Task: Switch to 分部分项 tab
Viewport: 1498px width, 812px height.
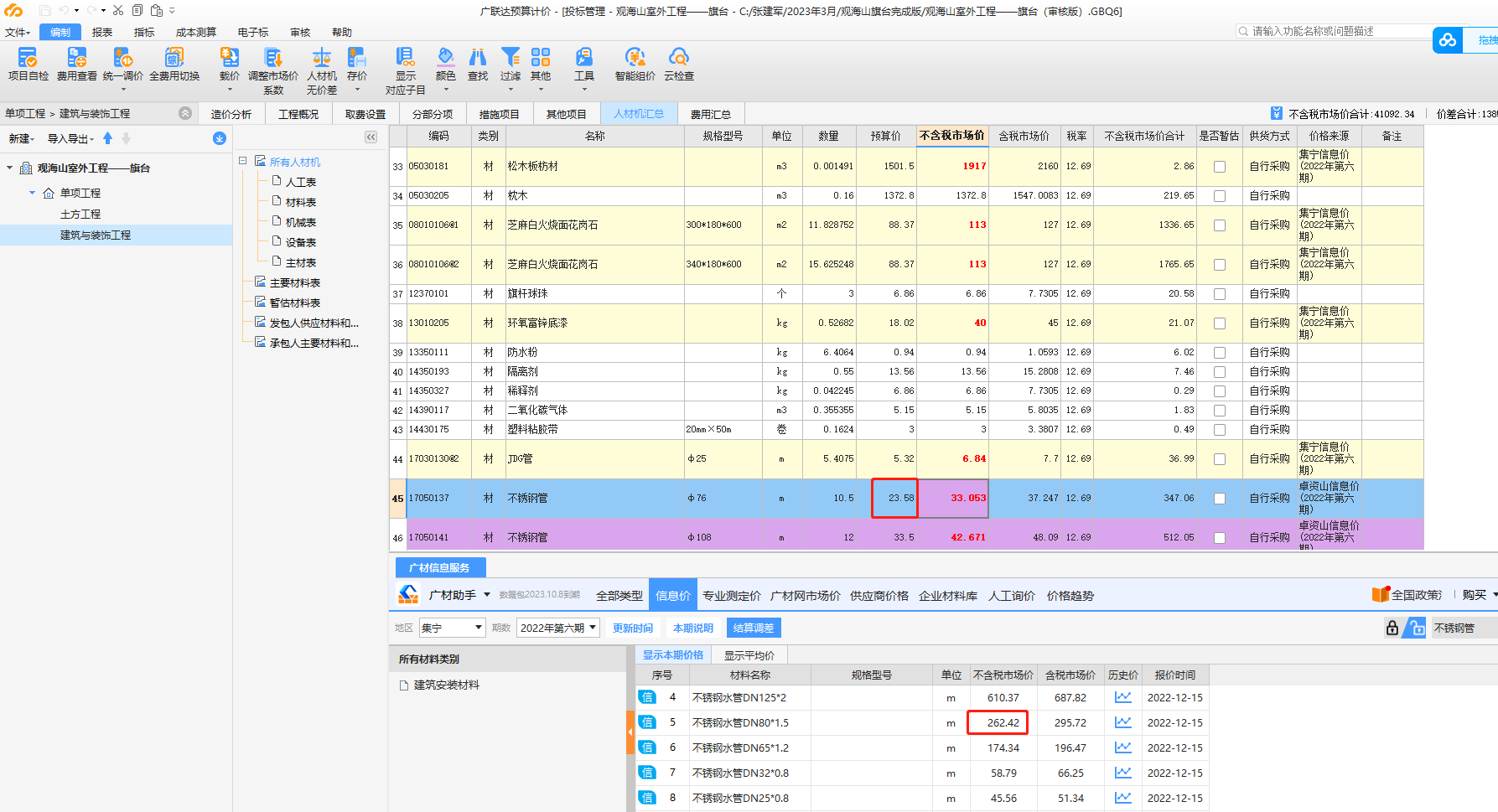Action: [433, 114]
